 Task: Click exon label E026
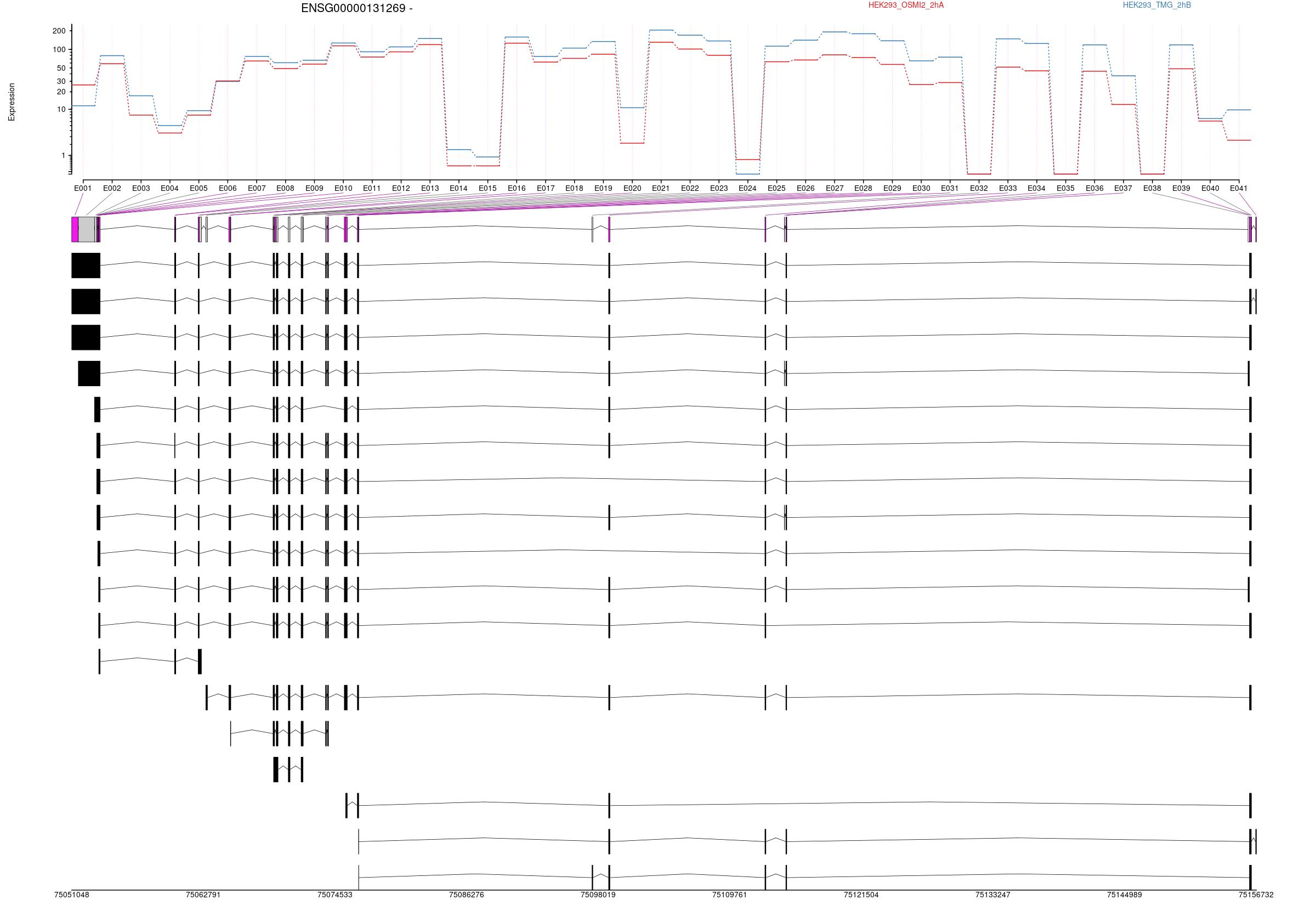[806, 188]
